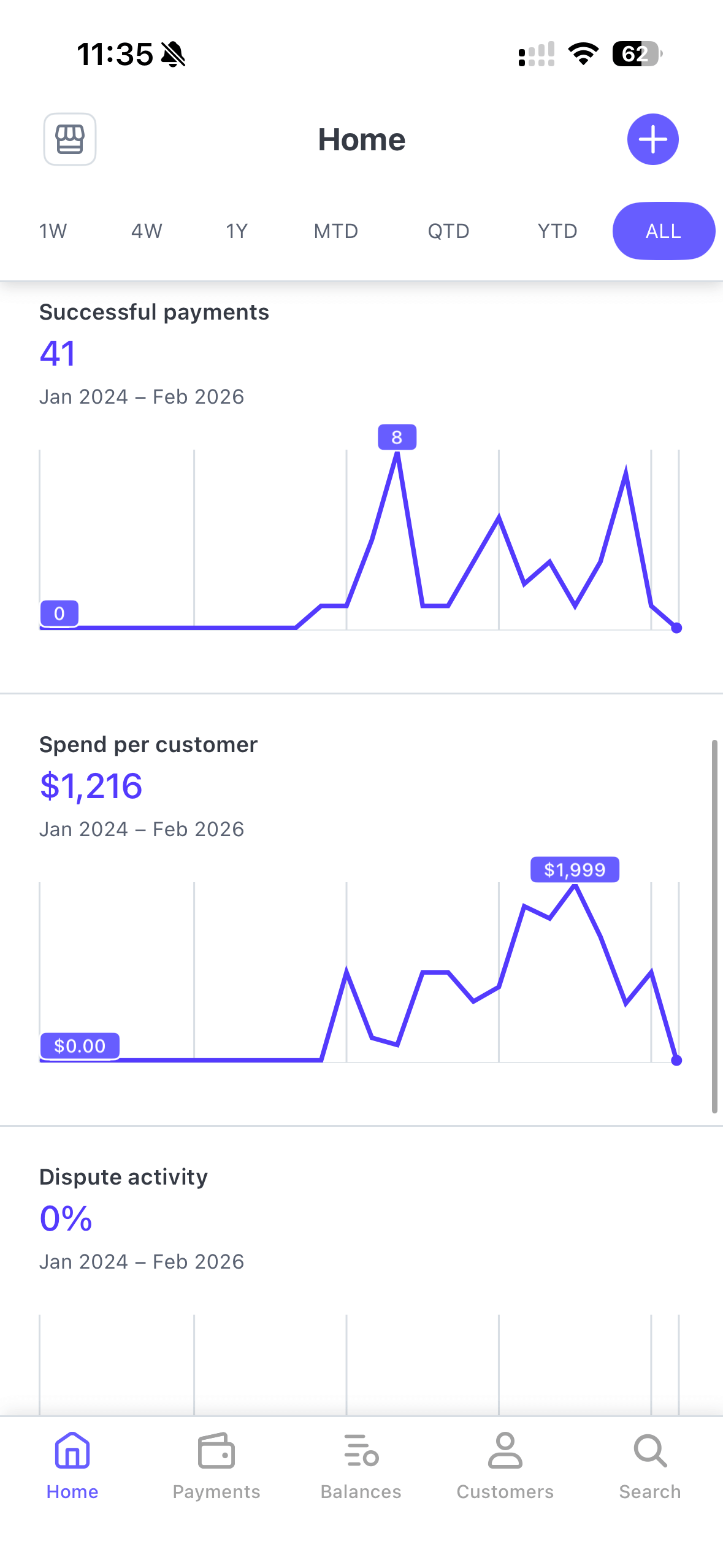Select the 1W time range
Viewport: 723px width, 1568px height.
(x=53, y=231)
